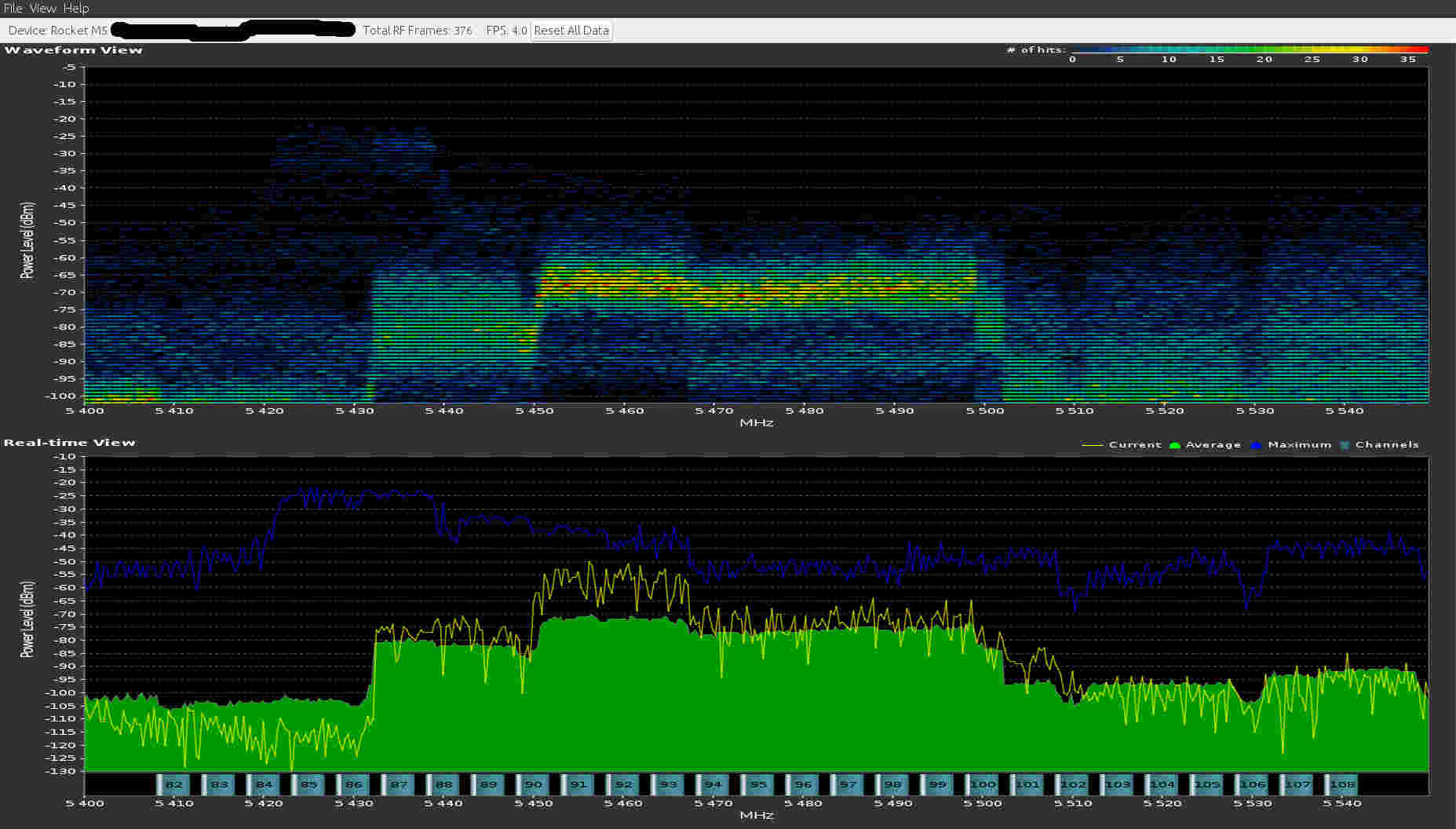Choose channel 104 marker
The image size is (1456, 829).
click(1162, 784)
